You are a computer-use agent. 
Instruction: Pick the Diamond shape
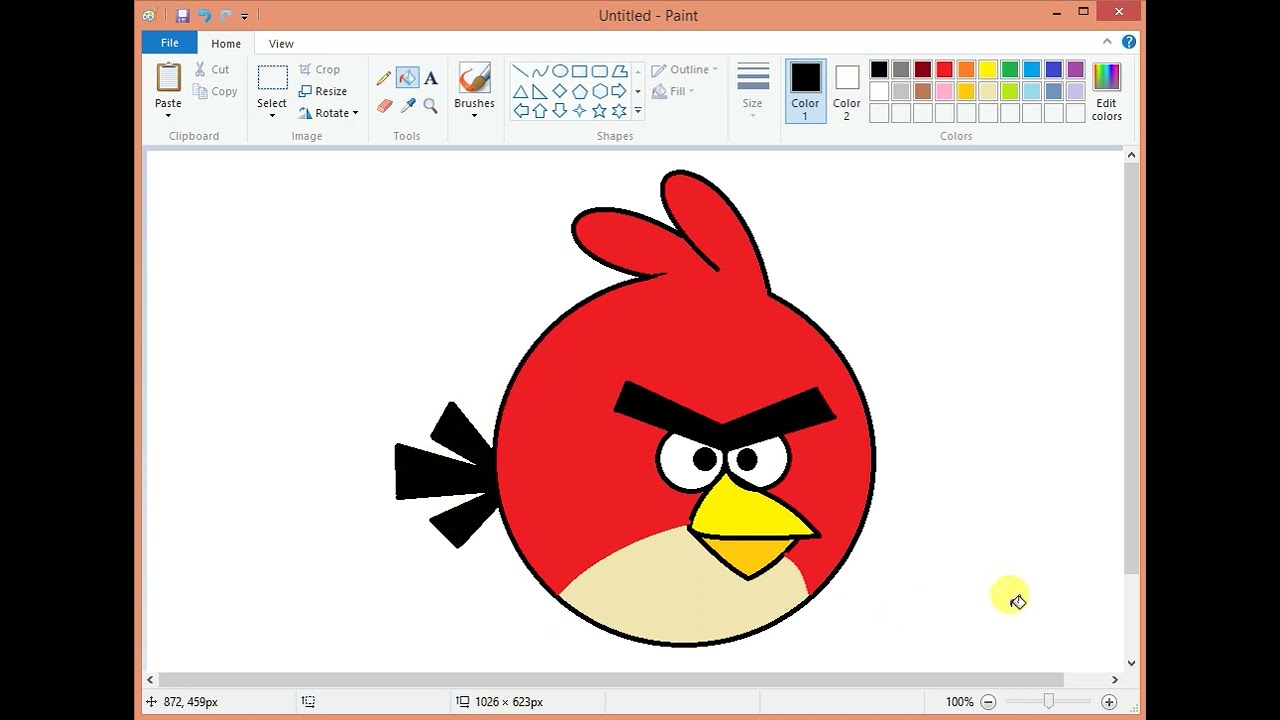pos(560,91)
